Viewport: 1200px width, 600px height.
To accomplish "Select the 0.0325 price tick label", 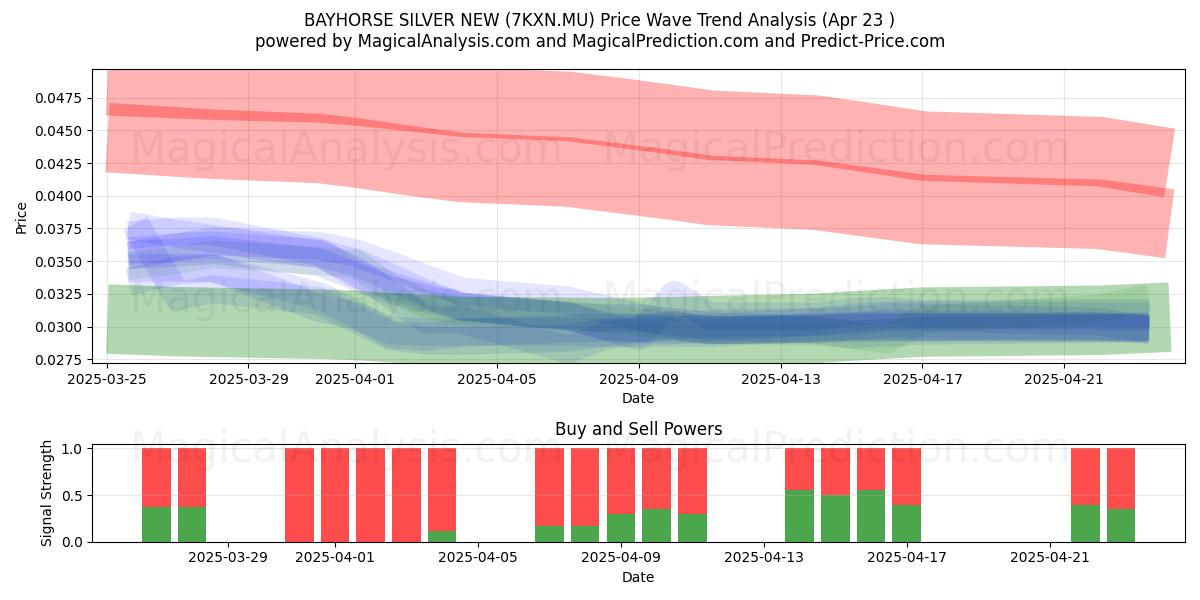I will tap(59, 294).
